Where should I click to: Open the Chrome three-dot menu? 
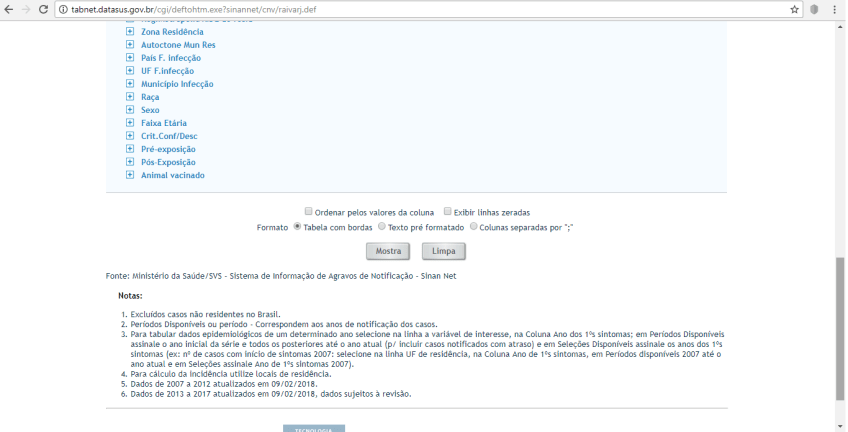pos(834,9)
